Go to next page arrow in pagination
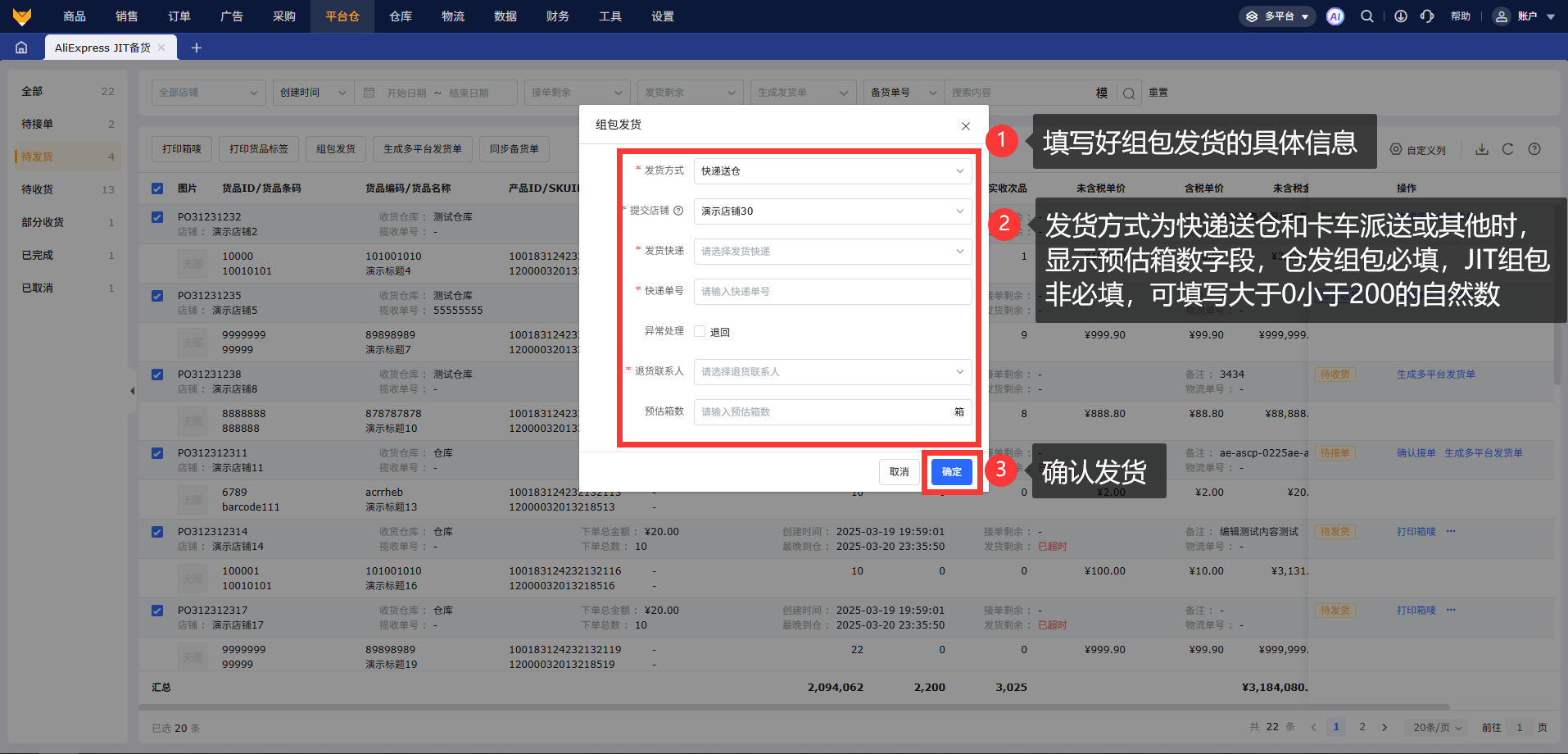Image resolution: width=1568 pixels, height=754 pixels. (x=1384, y=727)
